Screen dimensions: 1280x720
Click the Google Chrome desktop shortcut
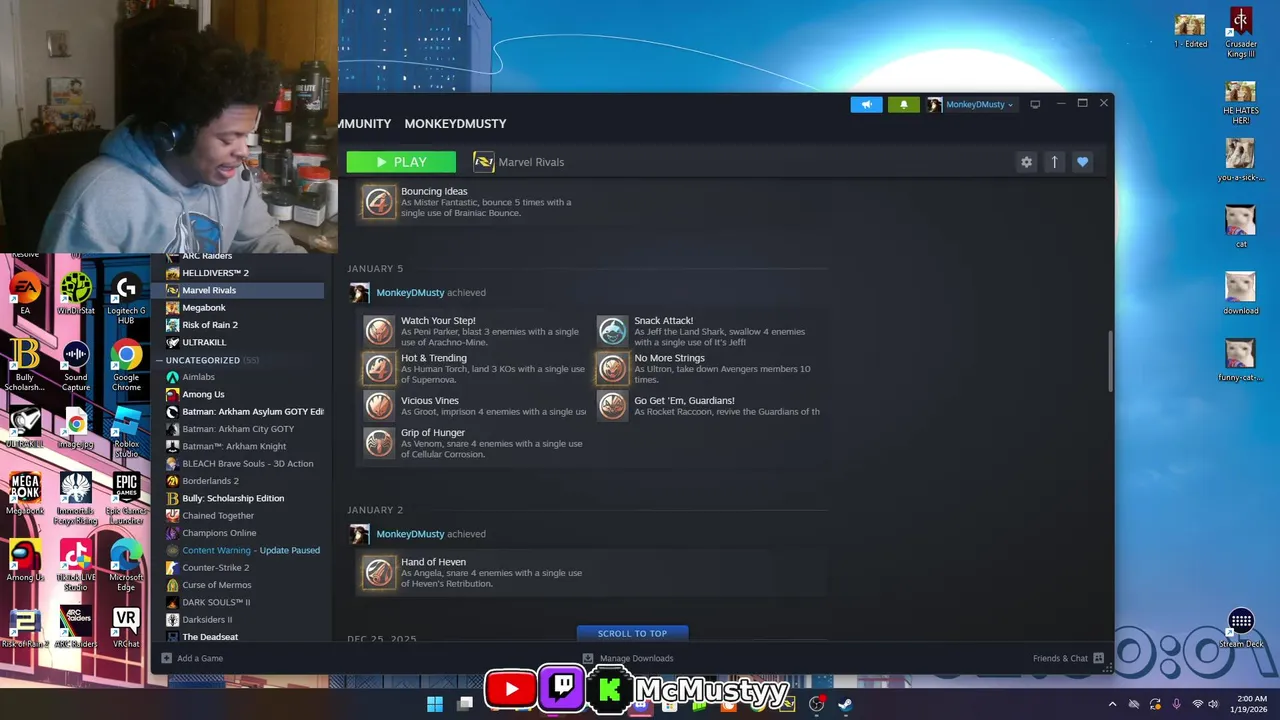point(126,366)
